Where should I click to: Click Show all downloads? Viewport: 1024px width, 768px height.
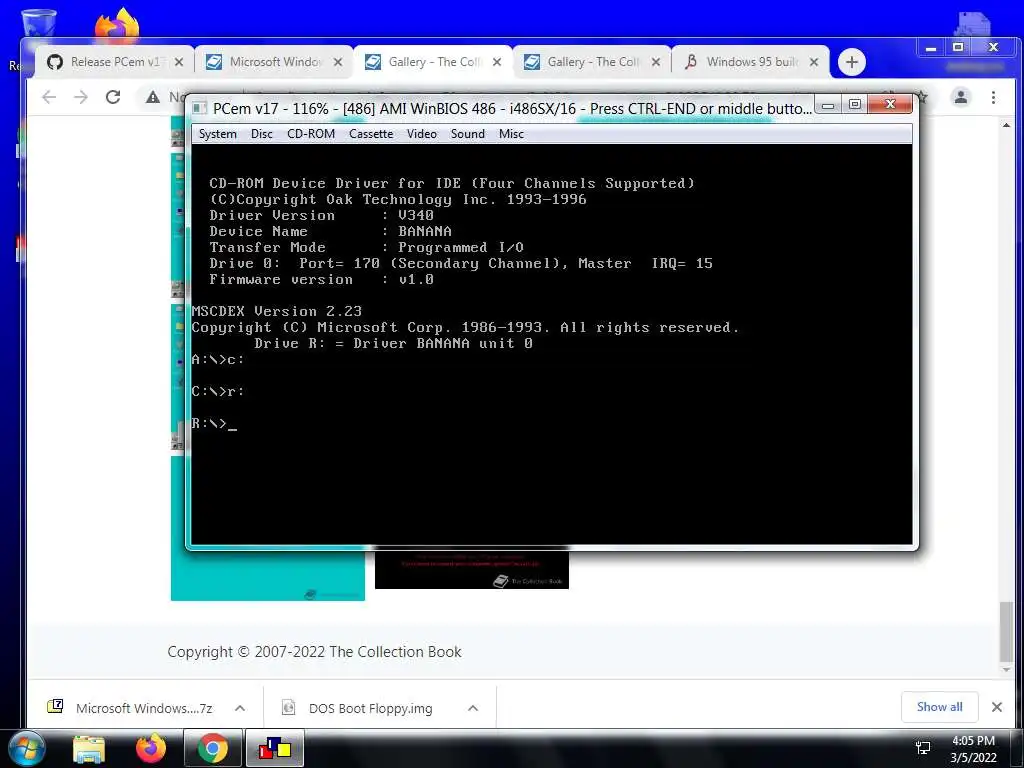point(939,707)
